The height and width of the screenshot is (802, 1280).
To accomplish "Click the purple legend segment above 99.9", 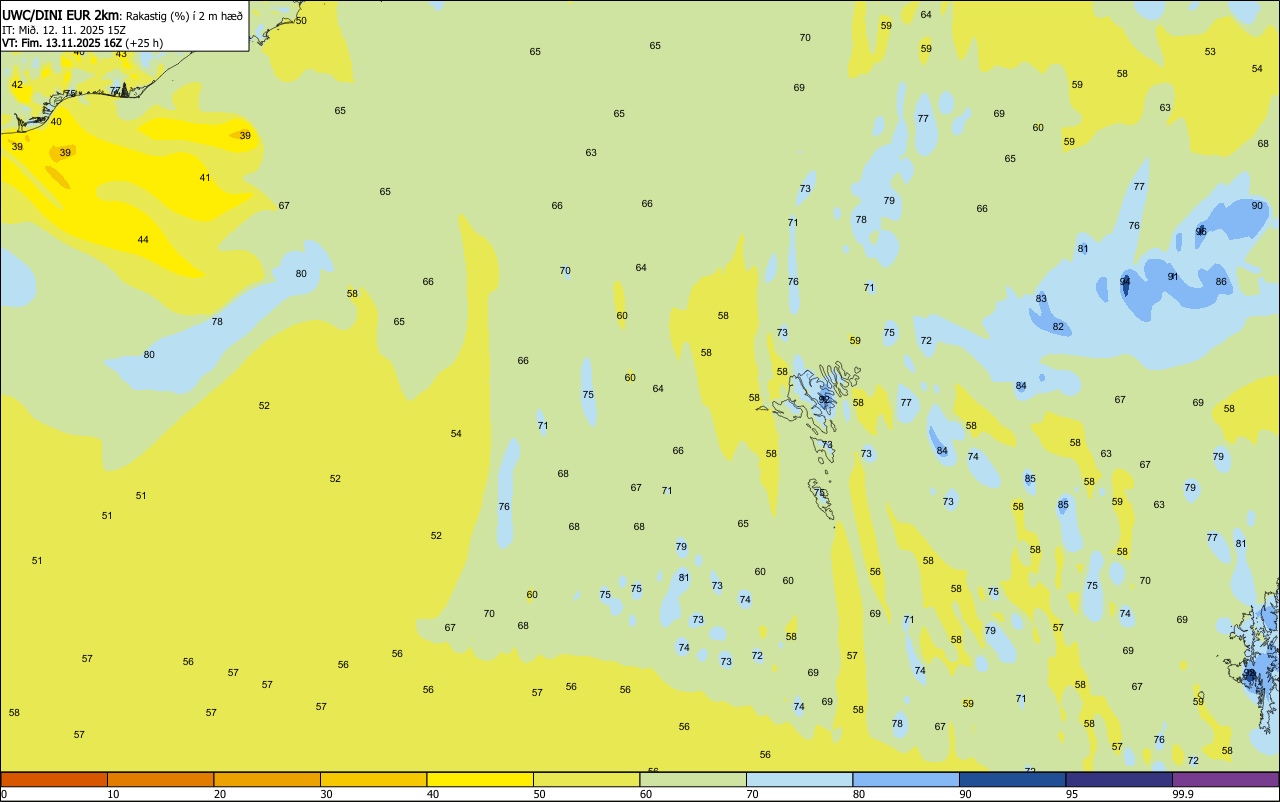I will pos(1225,779).
